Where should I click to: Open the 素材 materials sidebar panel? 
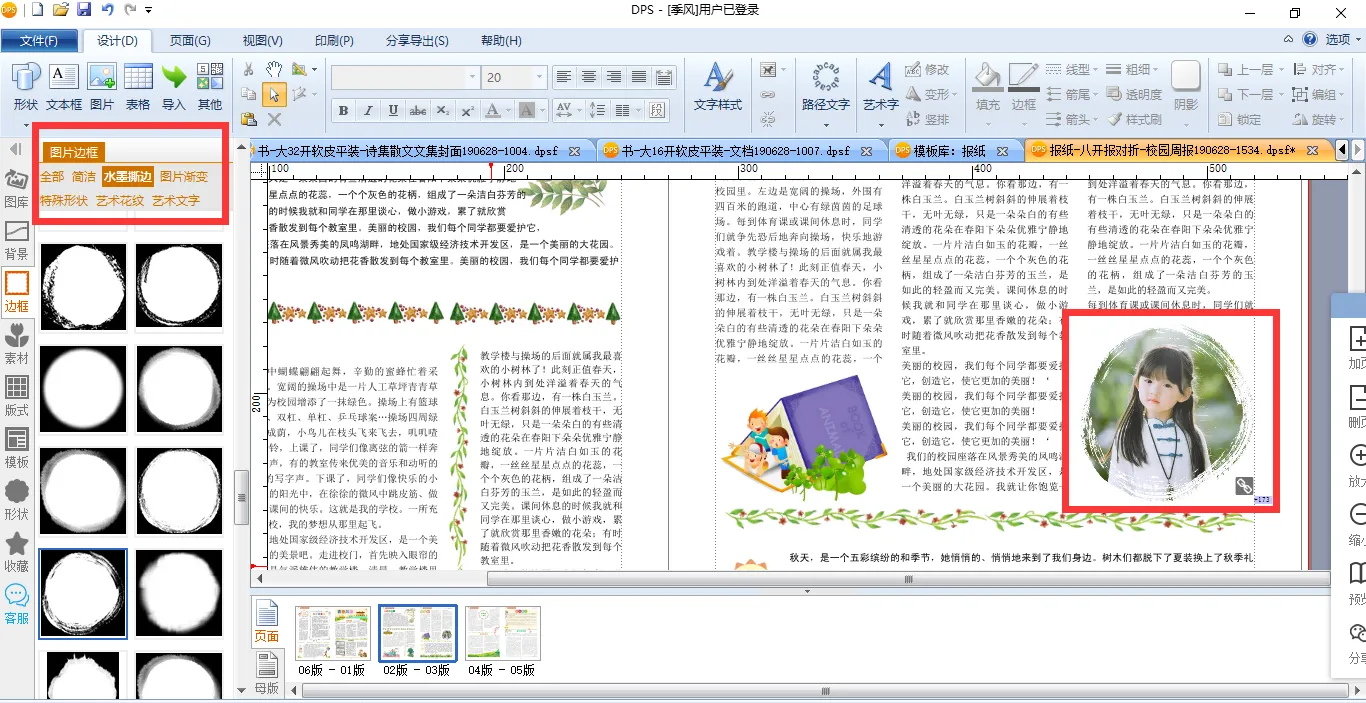(17, 343)
